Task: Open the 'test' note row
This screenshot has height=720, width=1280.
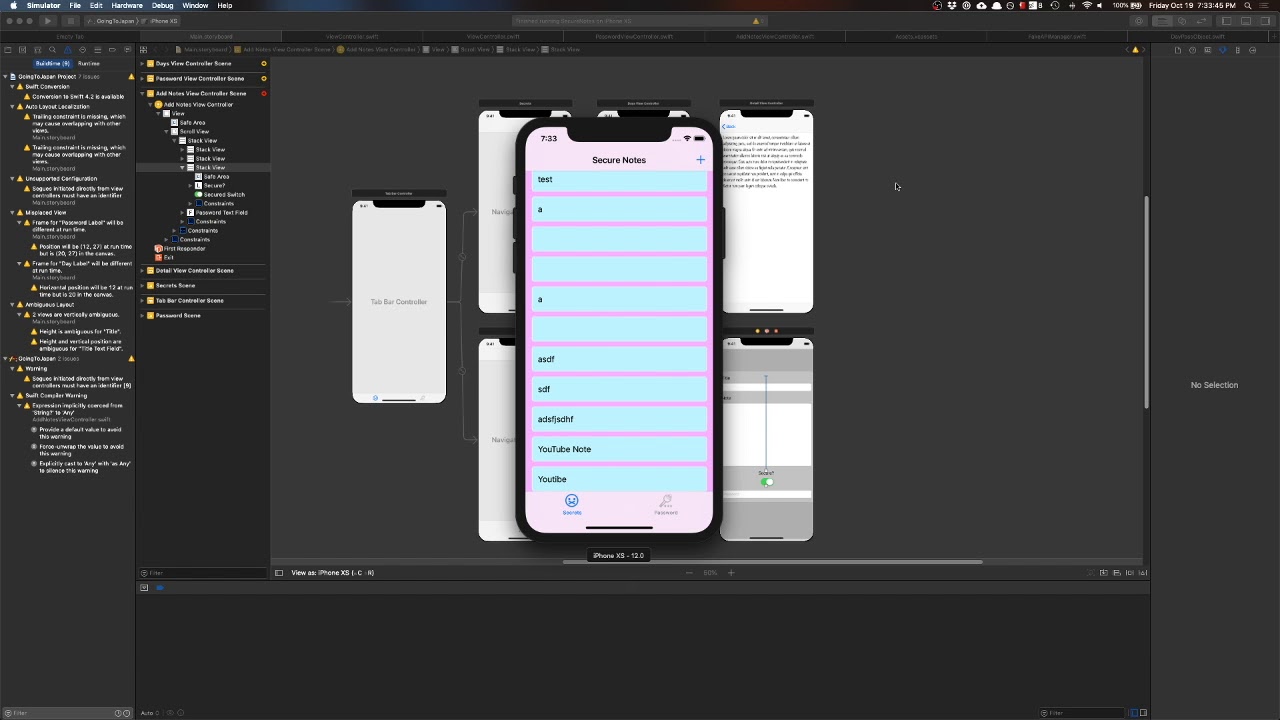Action: click(619, 179)
